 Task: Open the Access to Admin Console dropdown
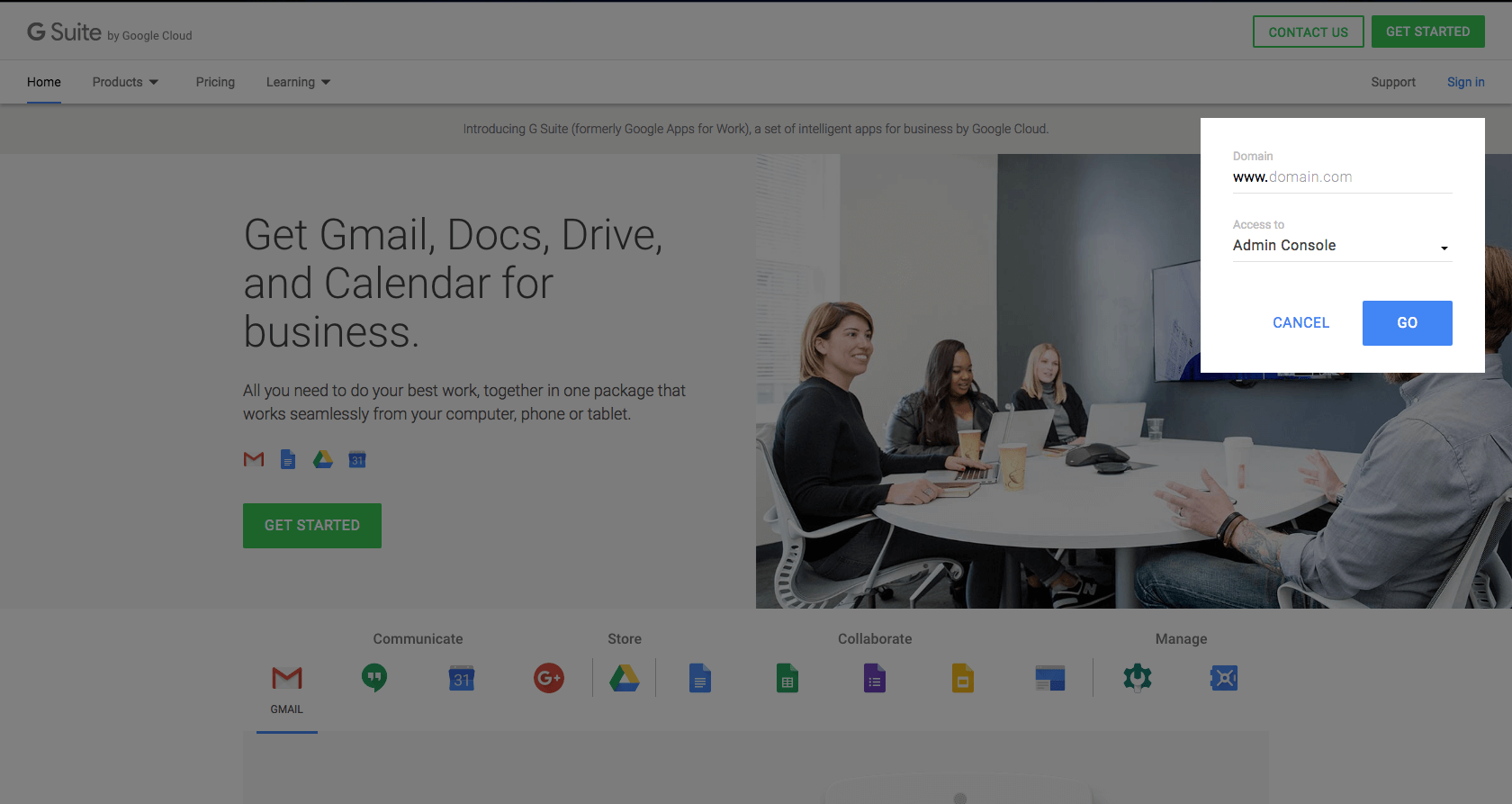click(x=1342, y=246)
